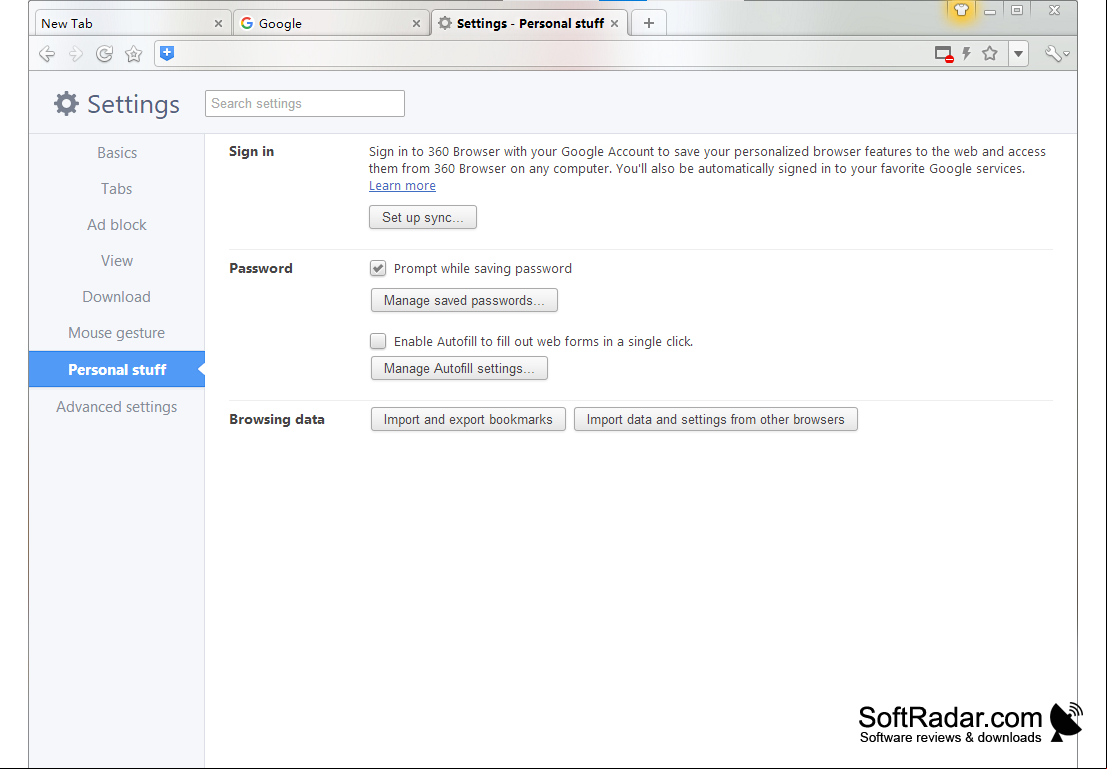Open the View settings section
The width and height of the screenshot is (1107, 769).
[x=116, y=261]
